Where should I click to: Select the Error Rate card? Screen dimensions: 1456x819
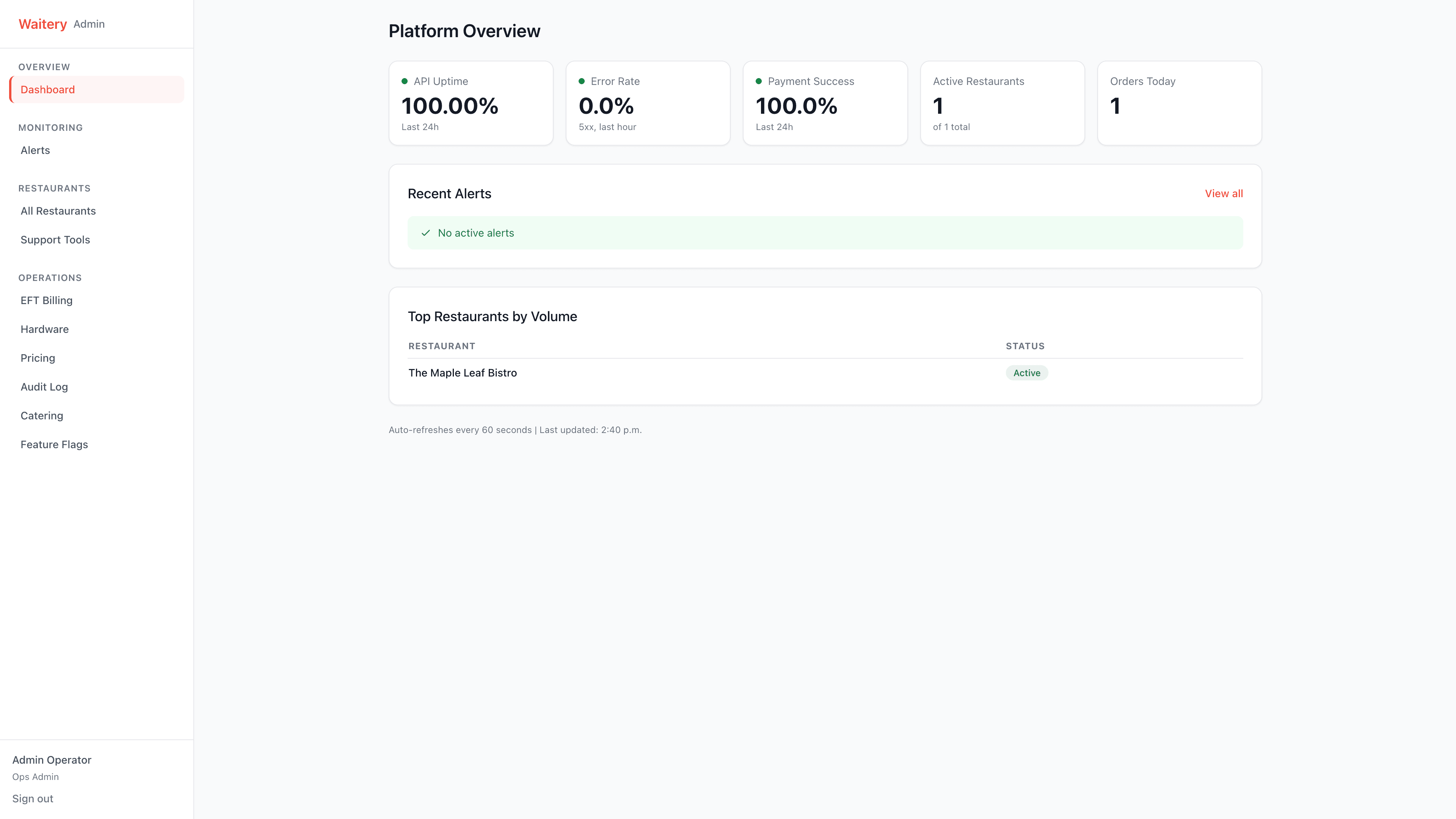648,103
